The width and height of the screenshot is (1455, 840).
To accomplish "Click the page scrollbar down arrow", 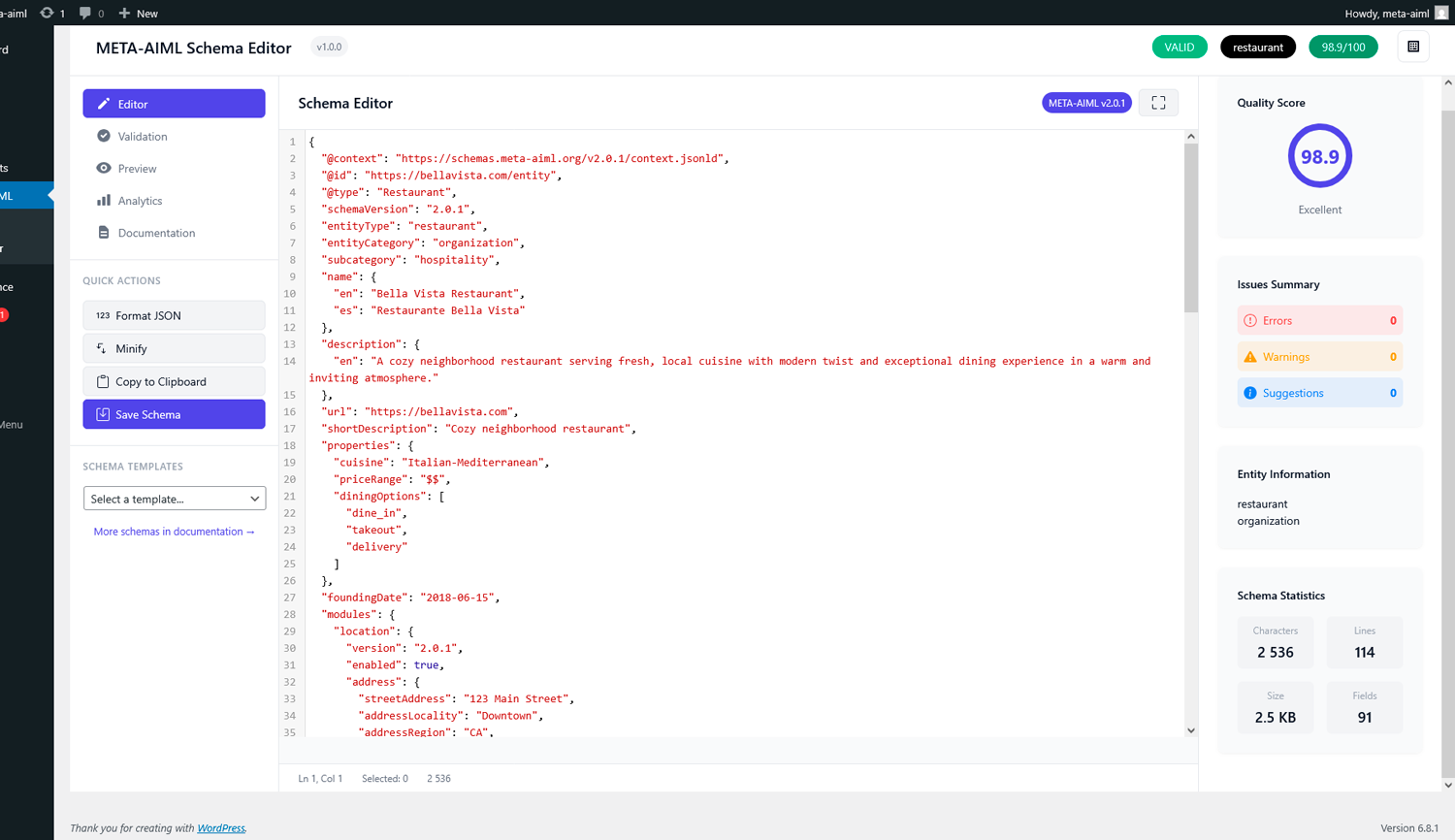I will click(x=1448, y=786).
